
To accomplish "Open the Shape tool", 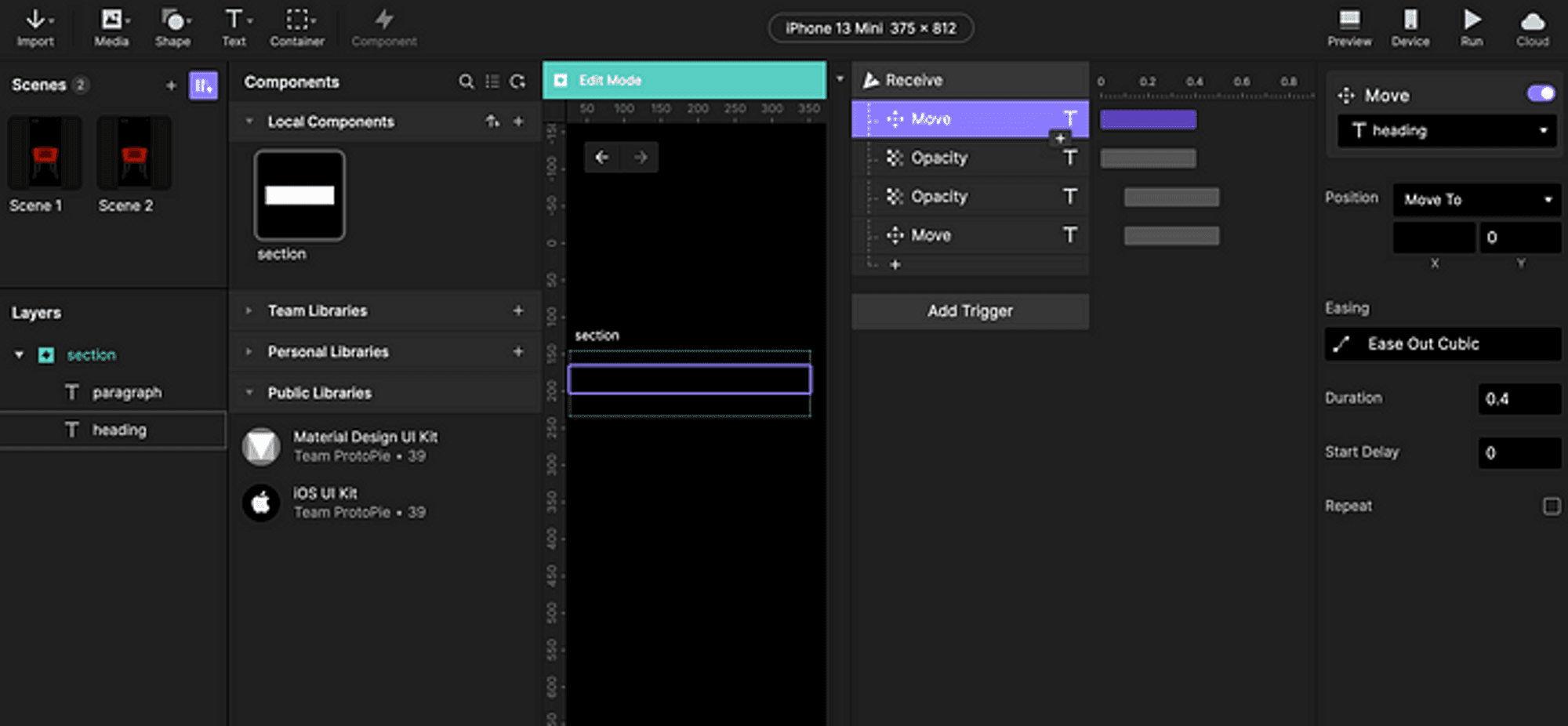I will click(172, 27).
